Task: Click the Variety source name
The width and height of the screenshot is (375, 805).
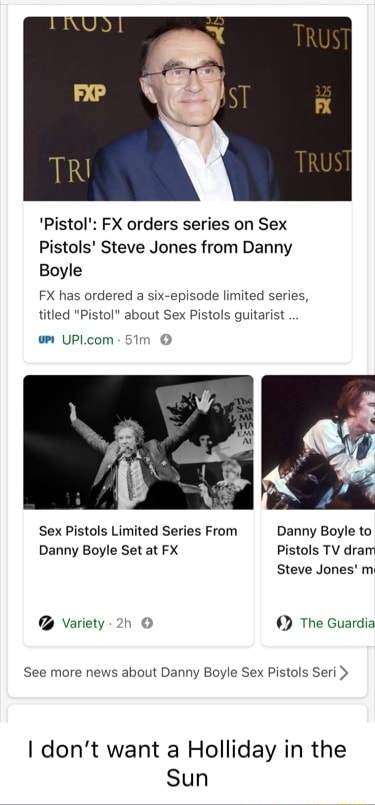Action: pos(83,623)
